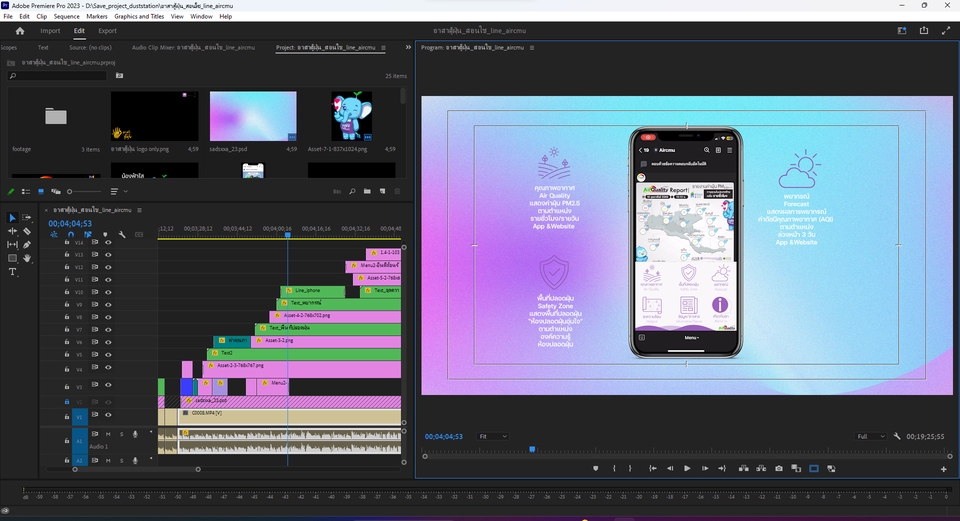Click New Item icon in Project panel
Viewport: 960px width, 521px height.
pyautogui.click(x=383, y=192)
